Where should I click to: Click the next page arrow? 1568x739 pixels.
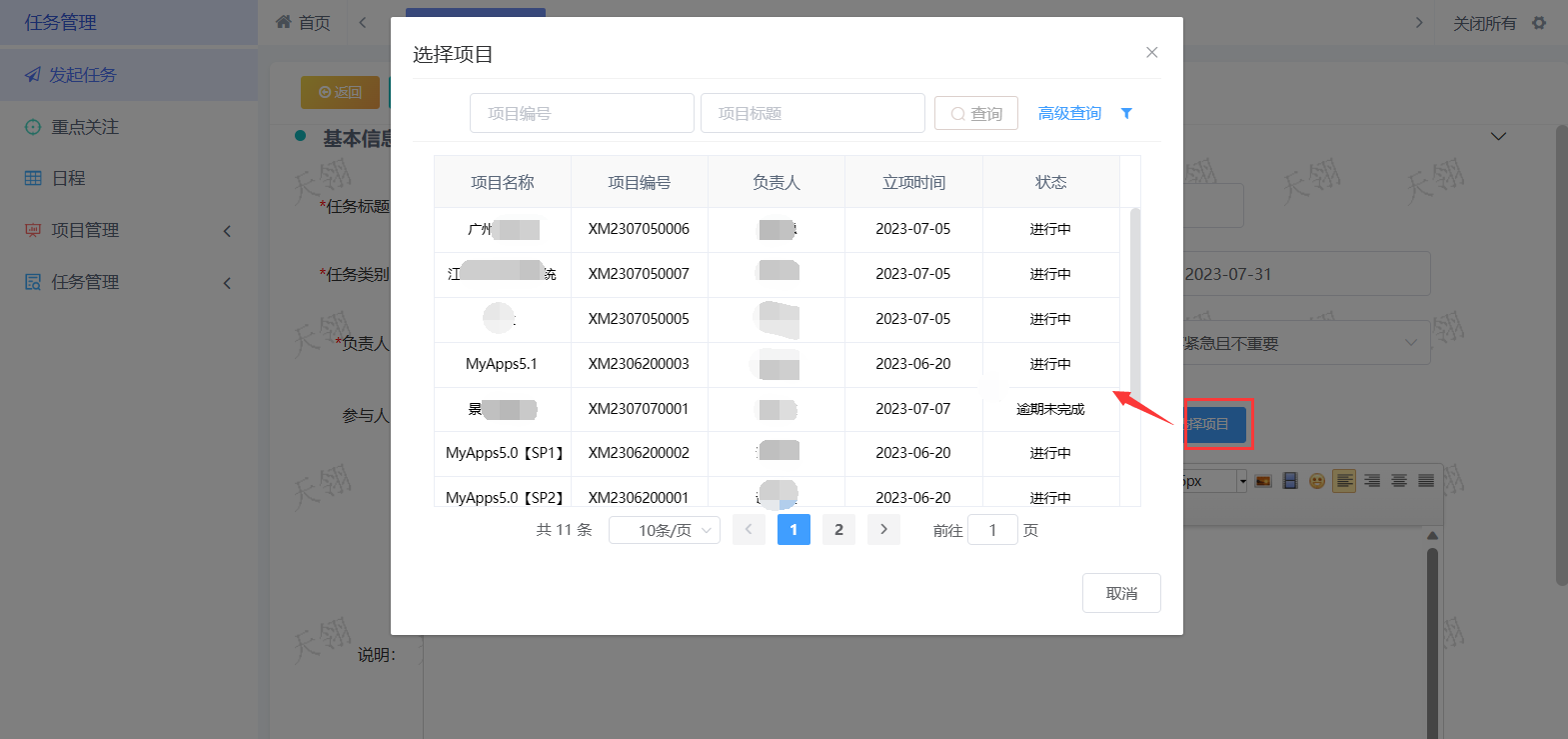[883, 530]
